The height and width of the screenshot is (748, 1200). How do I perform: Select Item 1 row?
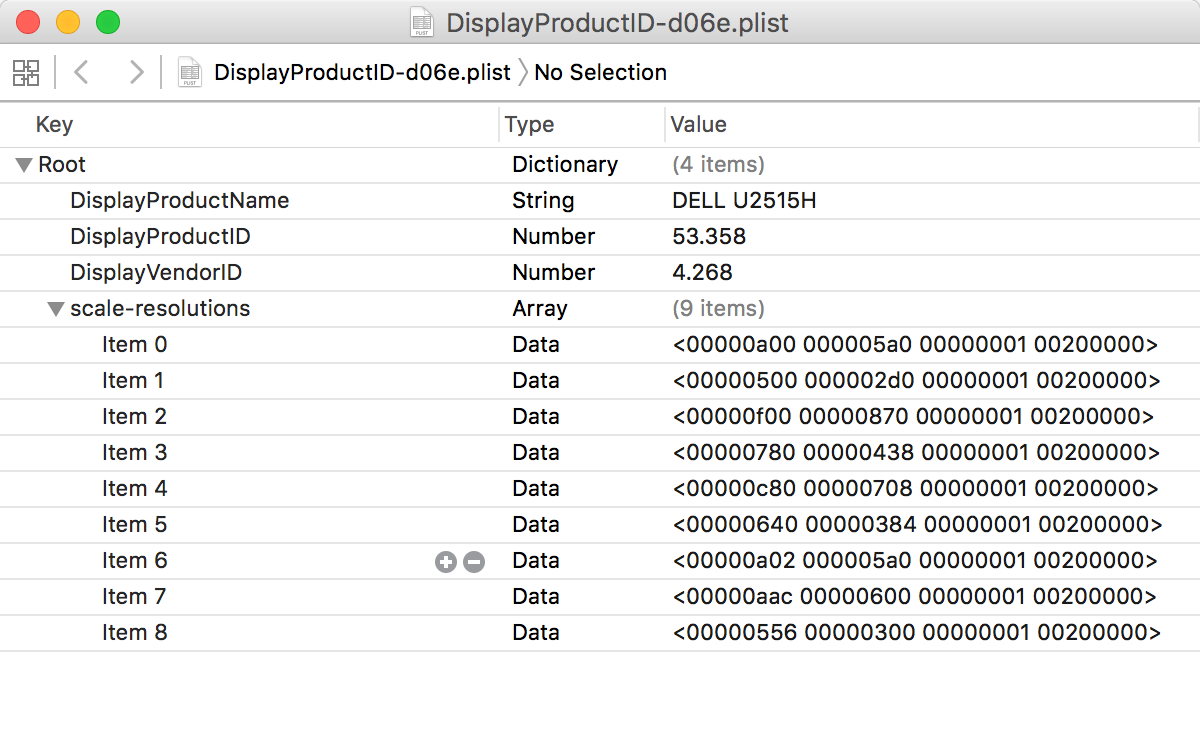[600, 381]
